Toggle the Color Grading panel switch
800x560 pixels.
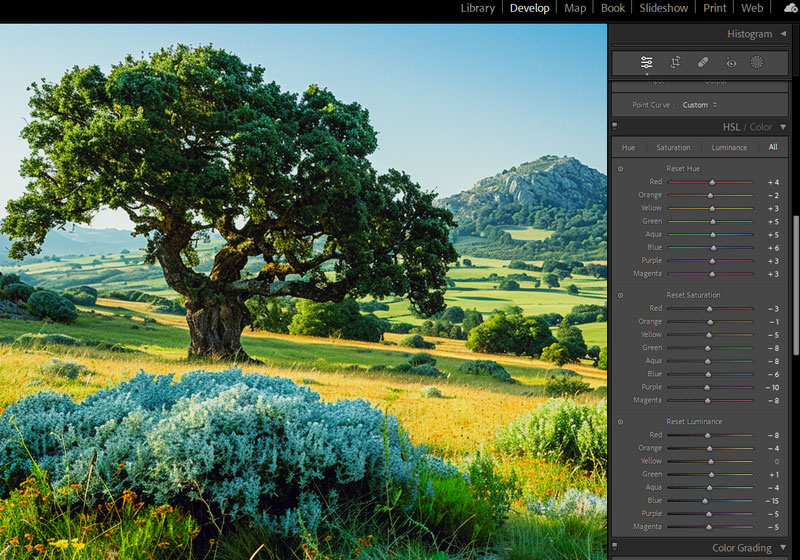614,547
